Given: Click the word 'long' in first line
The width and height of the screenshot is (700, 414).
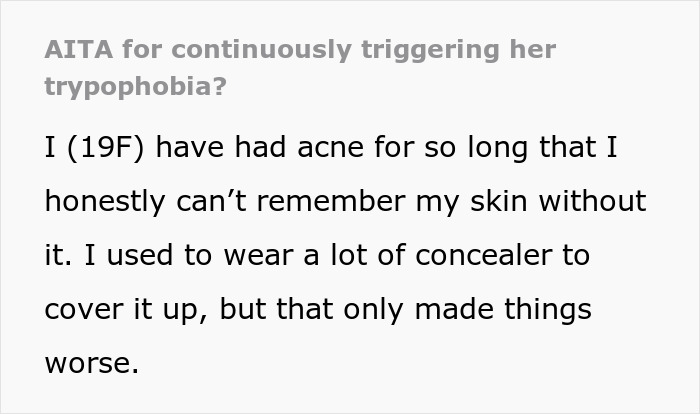Looking at the screenshot, I should [x=498, y=148].
